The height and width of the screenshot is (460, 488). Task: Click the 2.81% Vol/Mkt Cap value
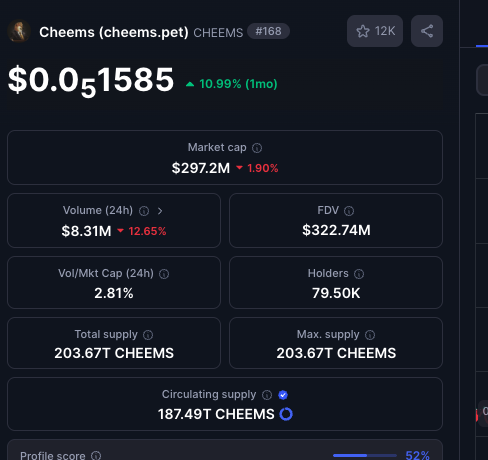point(114,293)
